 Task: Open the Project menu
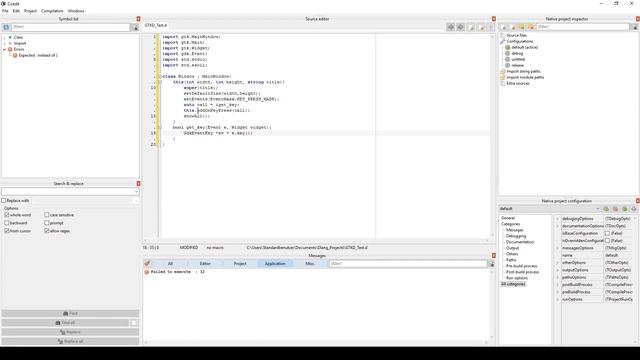[31, 11]
